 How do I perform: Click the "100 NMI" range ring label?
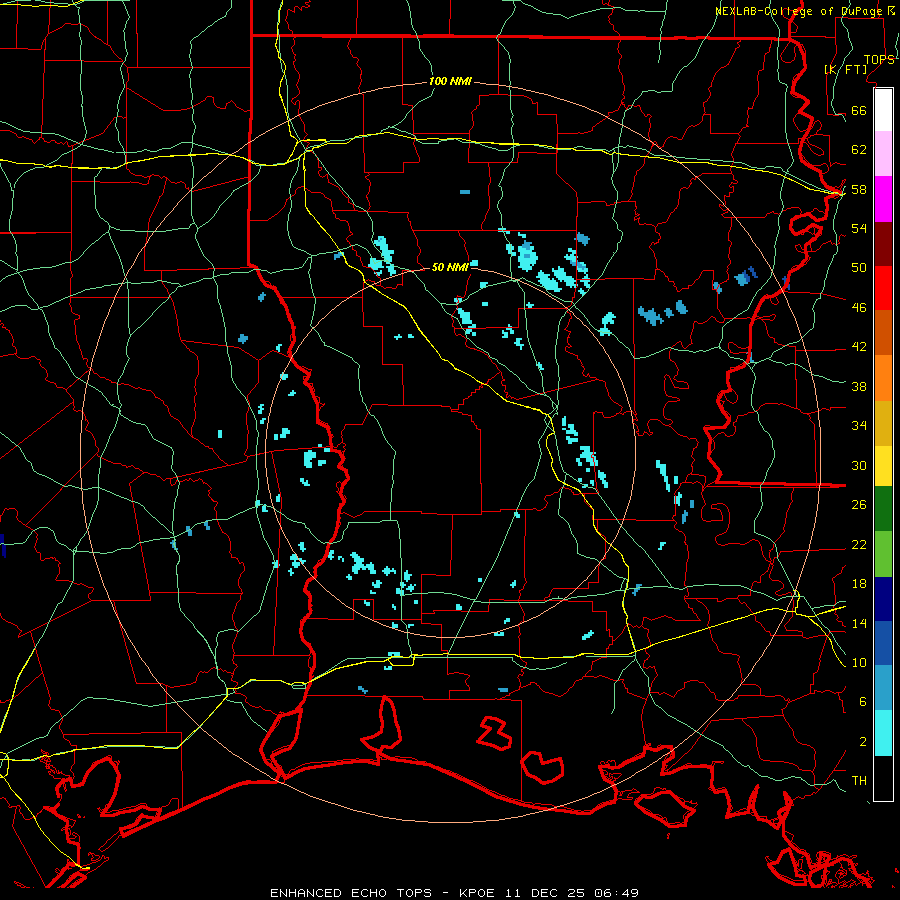tap(450, 82)
